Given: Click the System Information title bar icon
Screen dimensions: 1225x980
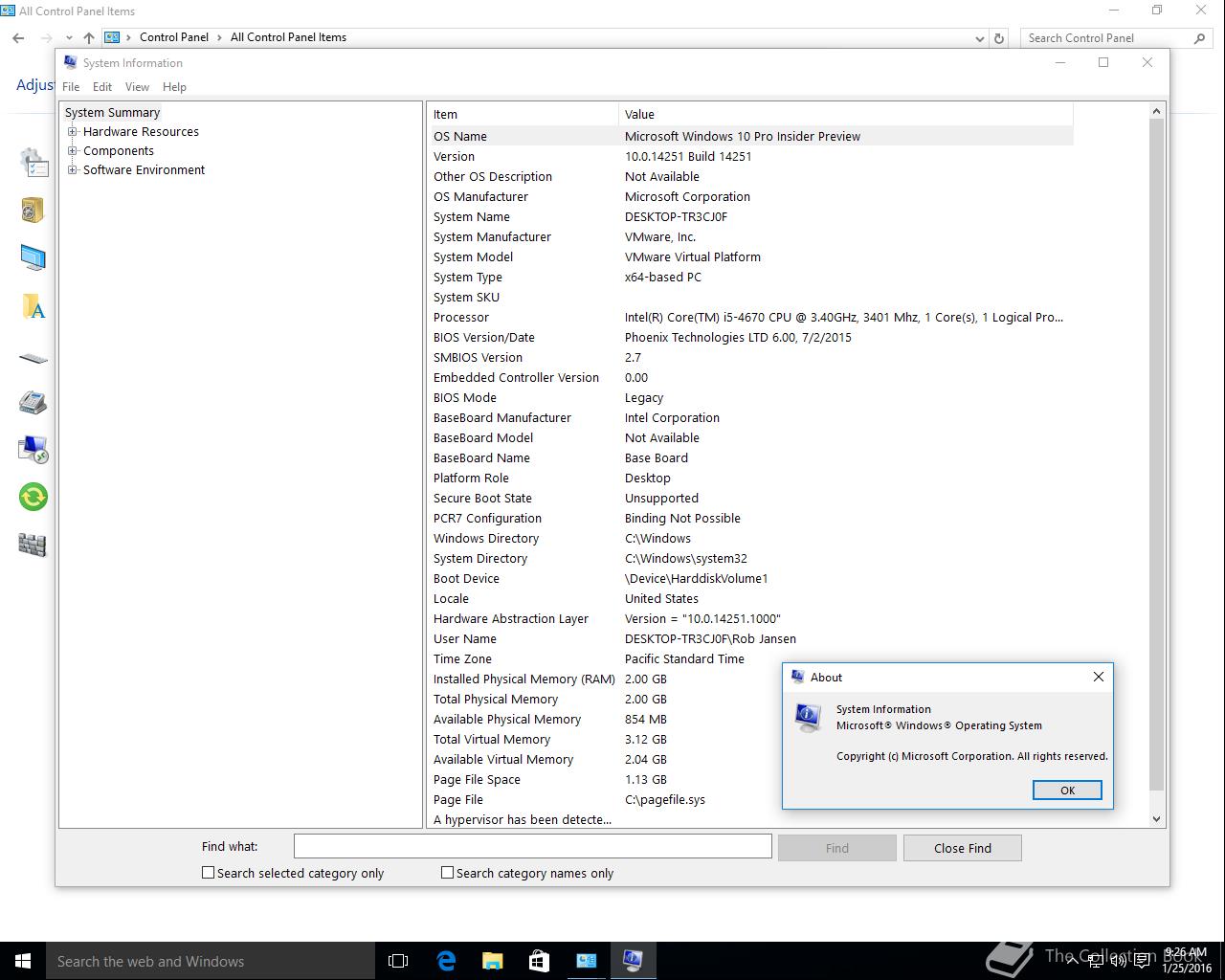Looking at the screenshot, I should (x=70, y=62).
